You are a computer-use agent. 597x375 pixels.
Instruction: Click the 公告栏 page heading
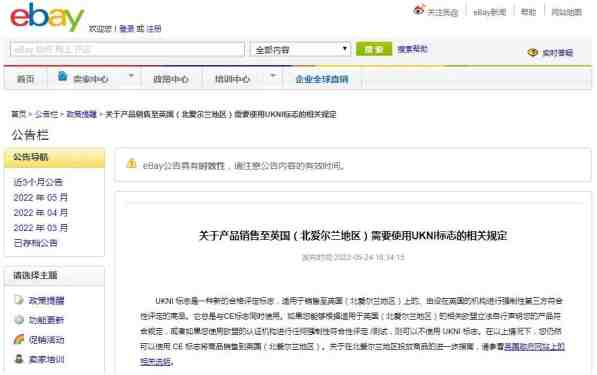pyautogui.click(x=30, y=135)
